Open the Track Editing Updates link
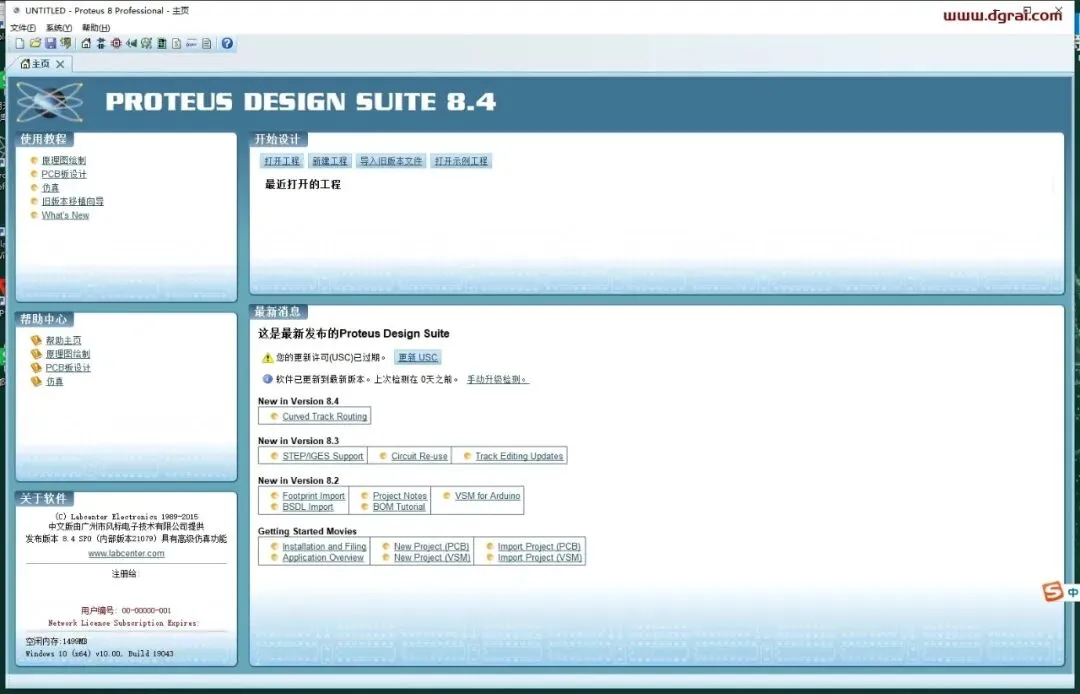Screen dimensions: 1080x694 pyautogui.click(x=519, y=456)
